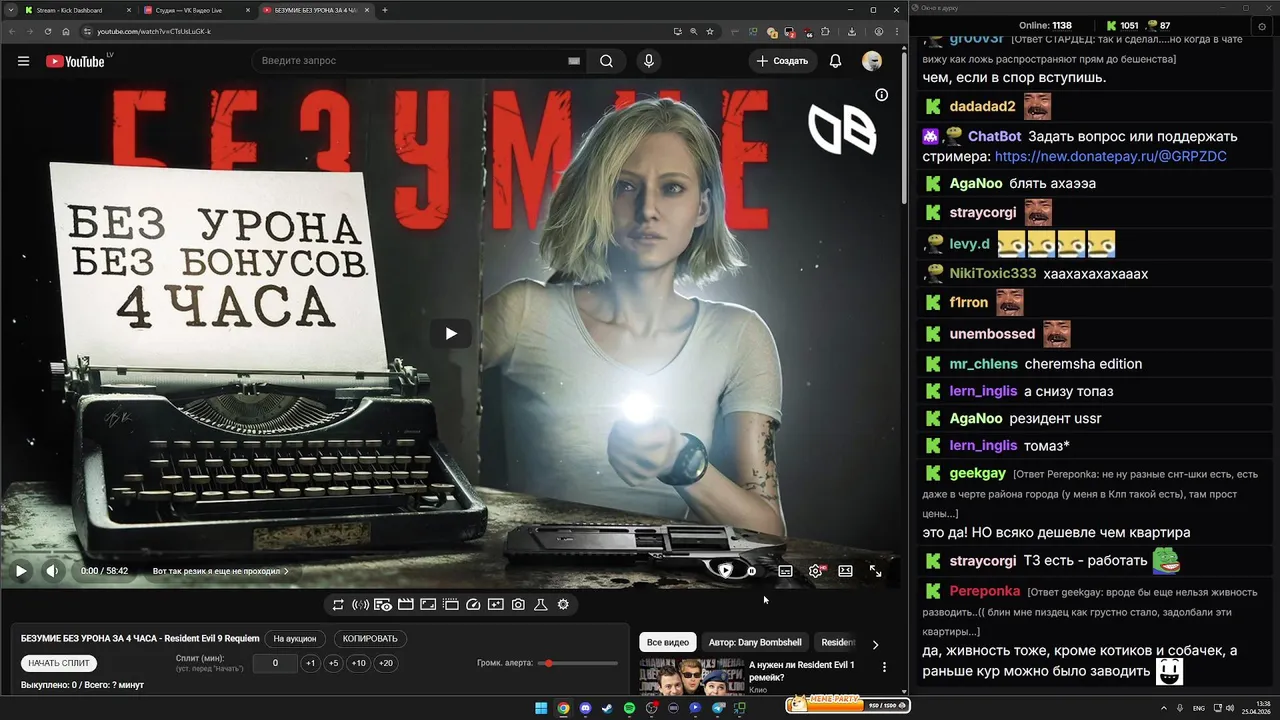Show video info card icon

click(881, 95)
